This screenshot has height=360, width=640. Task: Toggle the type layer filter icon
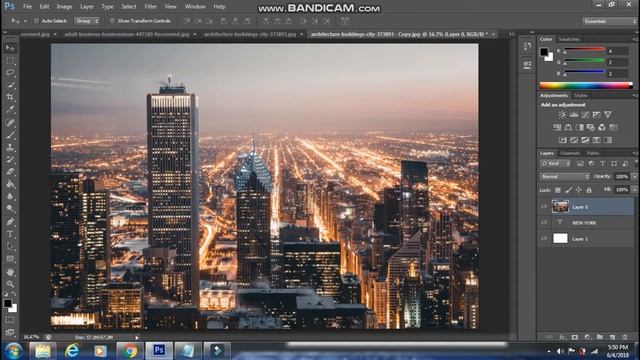point(602,164)
